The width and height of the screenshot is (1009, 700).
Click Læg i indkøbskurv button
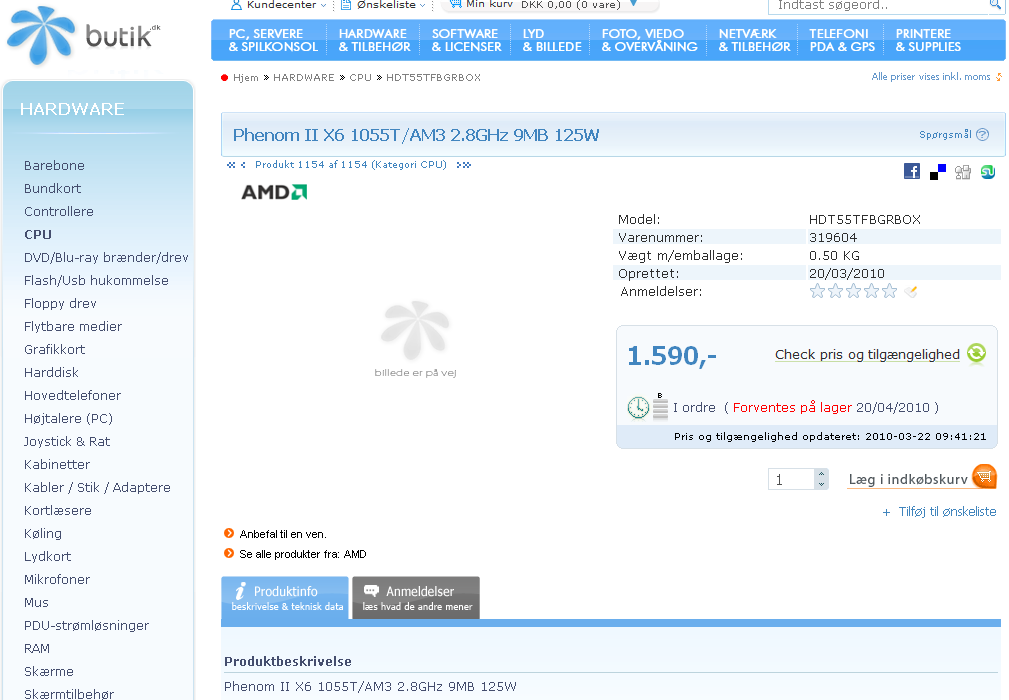tap(921, 478)
